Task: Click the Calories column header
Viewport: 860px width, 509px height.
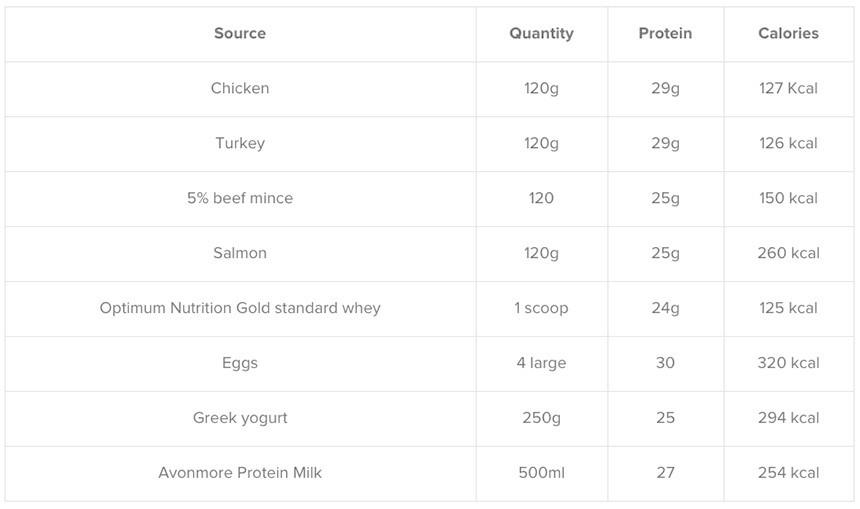Action: pos(788,33)
